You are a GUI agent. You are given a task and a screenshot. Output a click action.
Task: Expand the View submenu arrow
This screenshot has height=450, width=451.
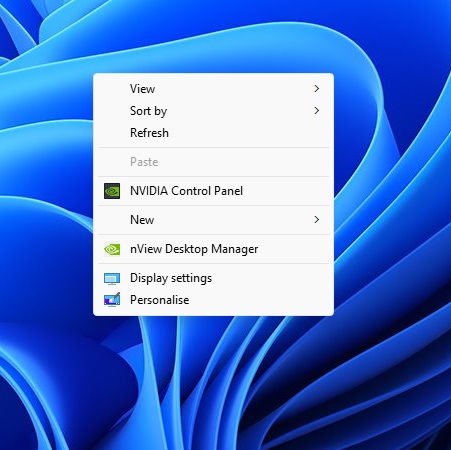click(x=317, y=89)
